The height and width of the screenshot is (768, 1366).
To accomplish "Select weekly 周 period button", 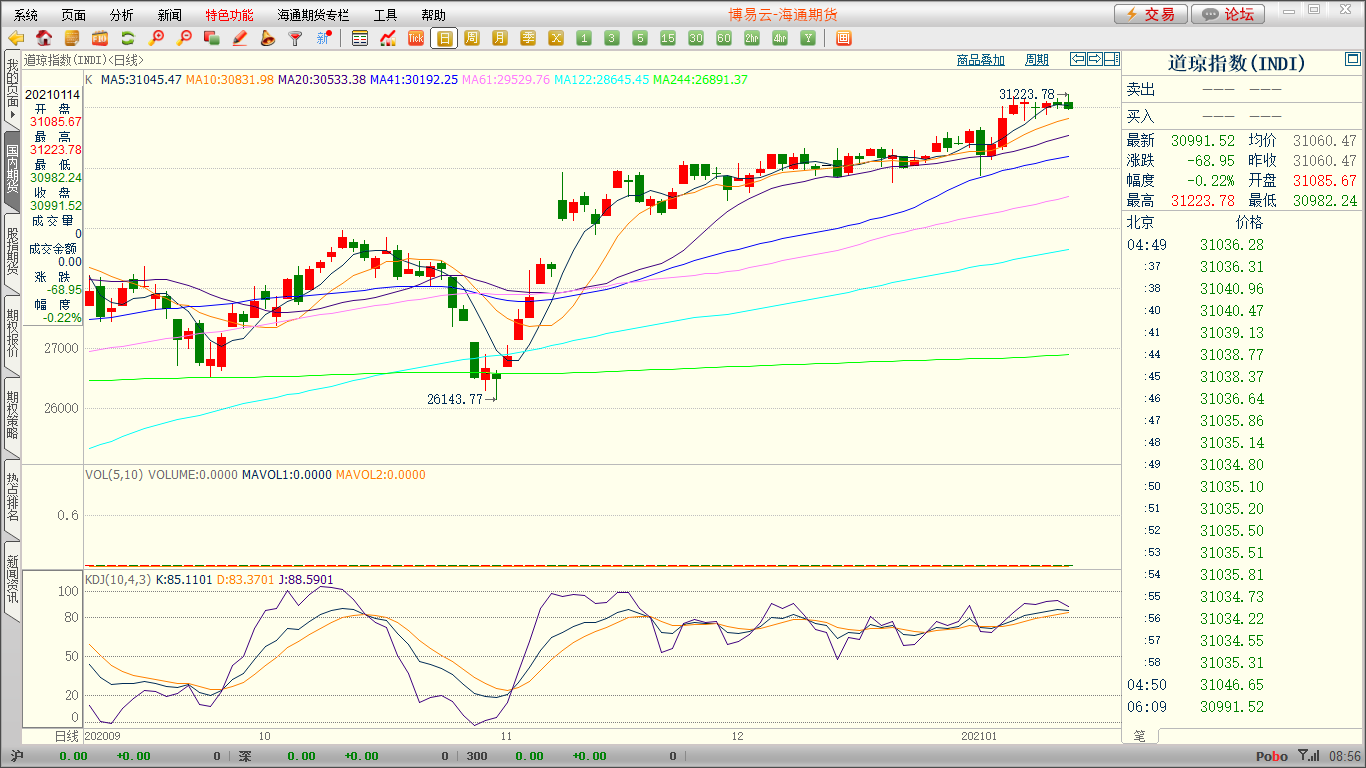I will (472, 38).
